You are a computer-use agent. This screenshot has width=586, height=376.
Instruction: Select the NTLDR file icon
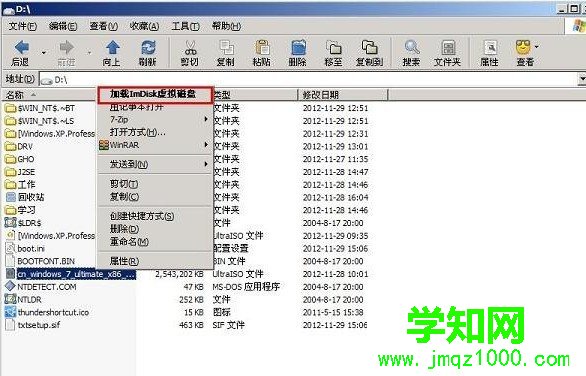tap(10, 299)
